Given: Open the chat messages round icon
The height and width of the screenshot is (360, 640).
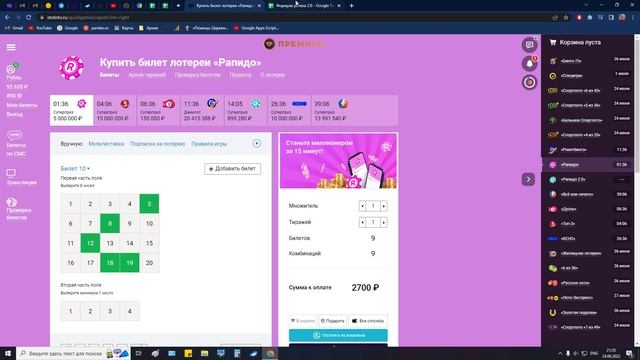Looking at the screenshot, I should pos(529,44).
